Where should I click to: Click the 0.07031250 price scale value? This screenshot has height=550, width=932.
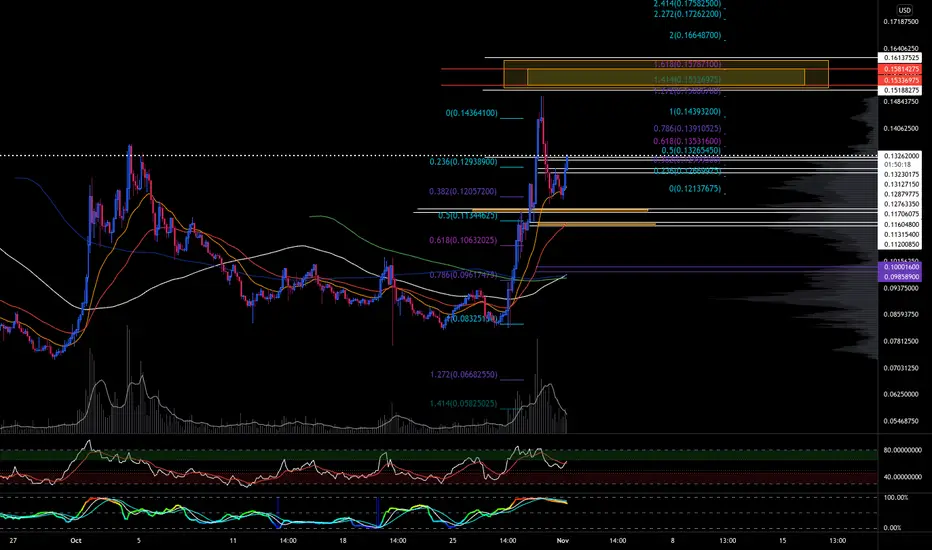point(900,368)
